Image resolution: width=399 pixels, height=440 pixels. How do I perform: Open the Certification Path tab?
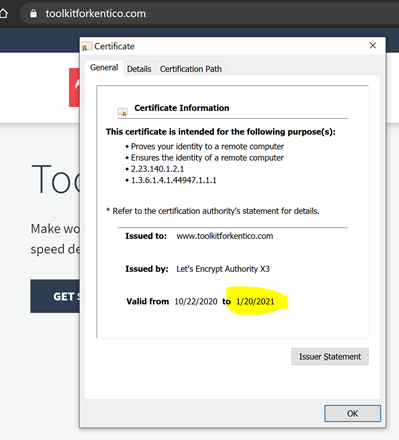click(x=191, y=69)
